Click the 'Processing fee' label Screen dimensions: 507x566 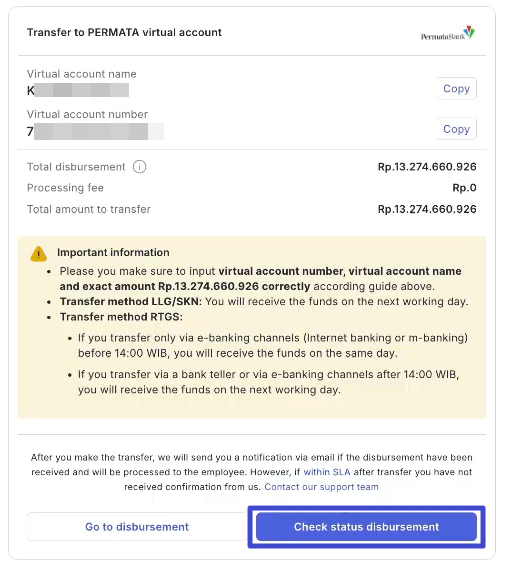click(x=65, y=188)
